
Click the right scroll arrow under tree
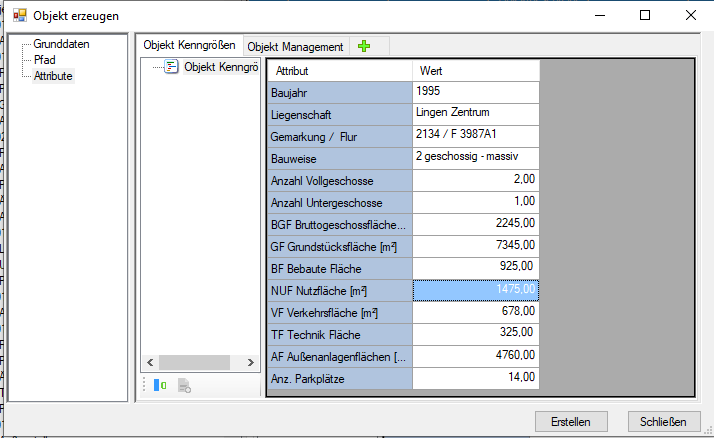tap(250, 362)
